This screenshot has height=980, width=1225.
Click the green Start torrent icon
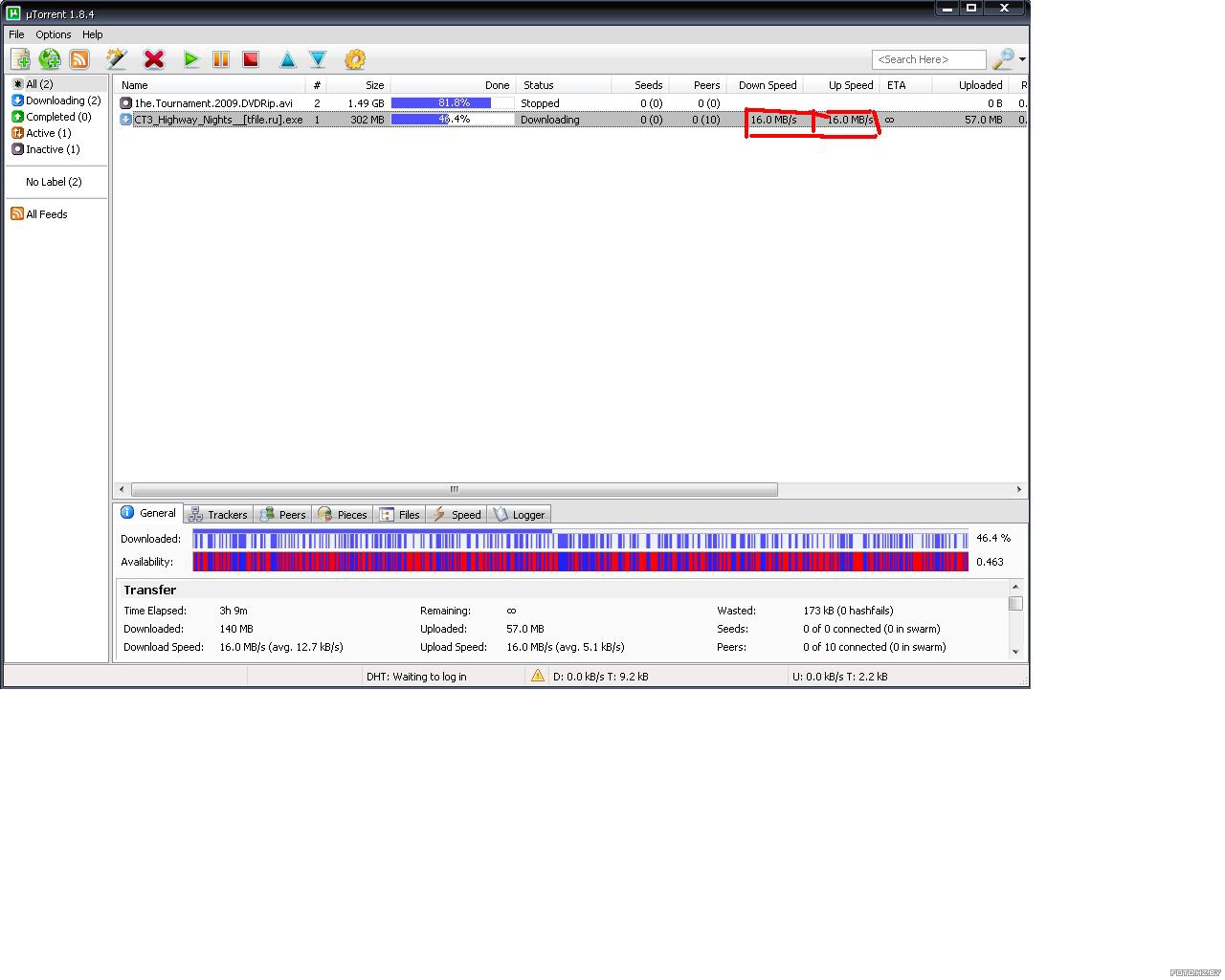191,59
